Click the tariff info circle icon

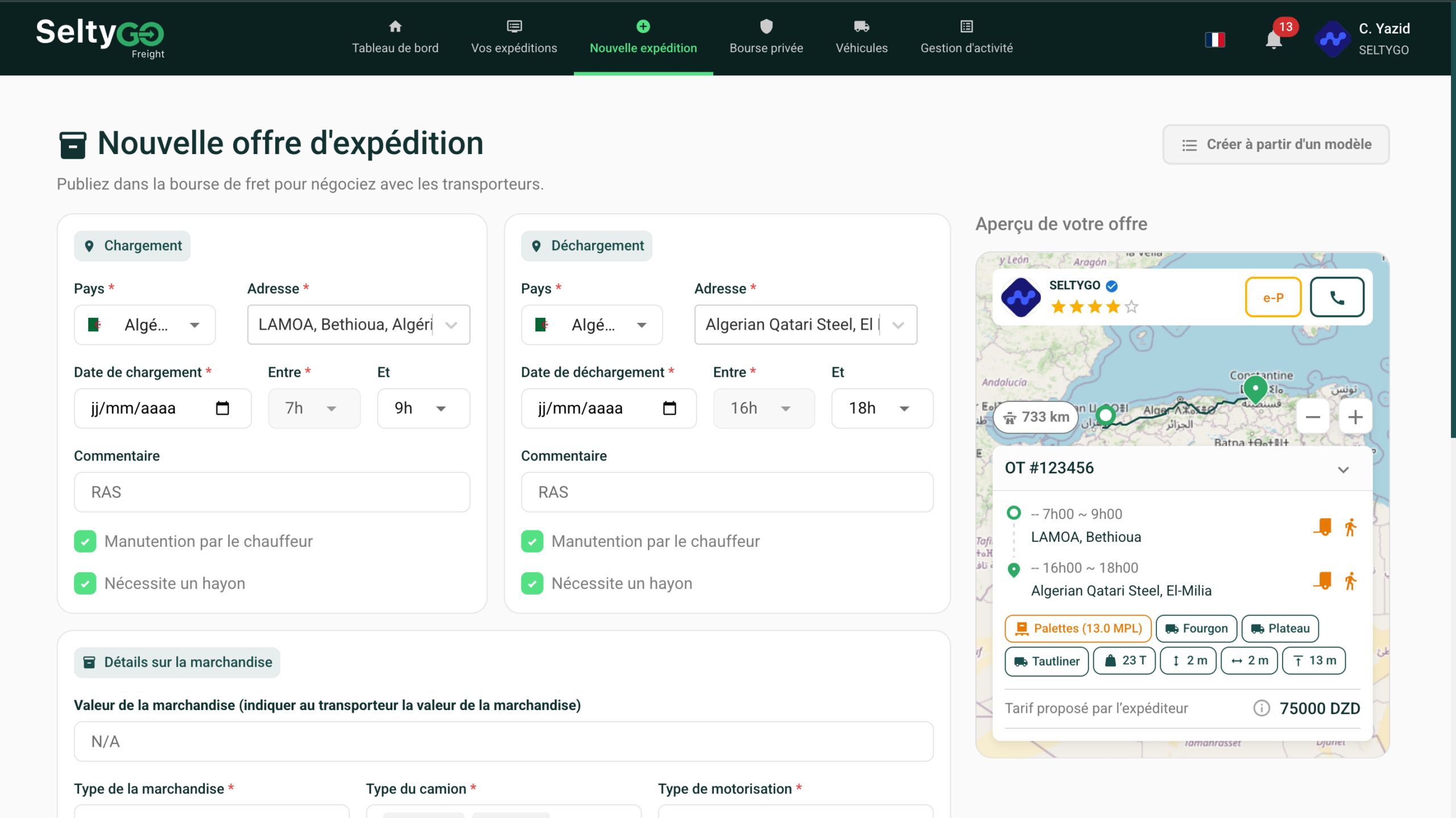pyautogui.click(x=1261, y=708)
